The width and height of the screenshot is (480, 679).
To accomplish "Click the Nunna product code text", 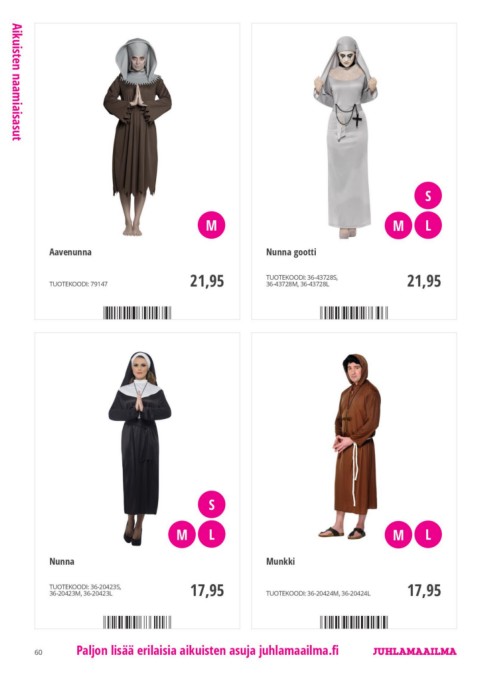I will click(85, 590).
